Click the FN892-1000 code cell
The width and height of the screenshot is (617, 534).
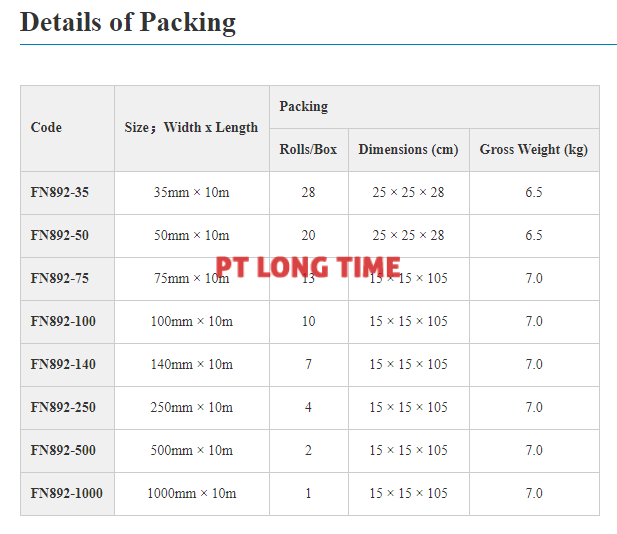coord(66,493)
